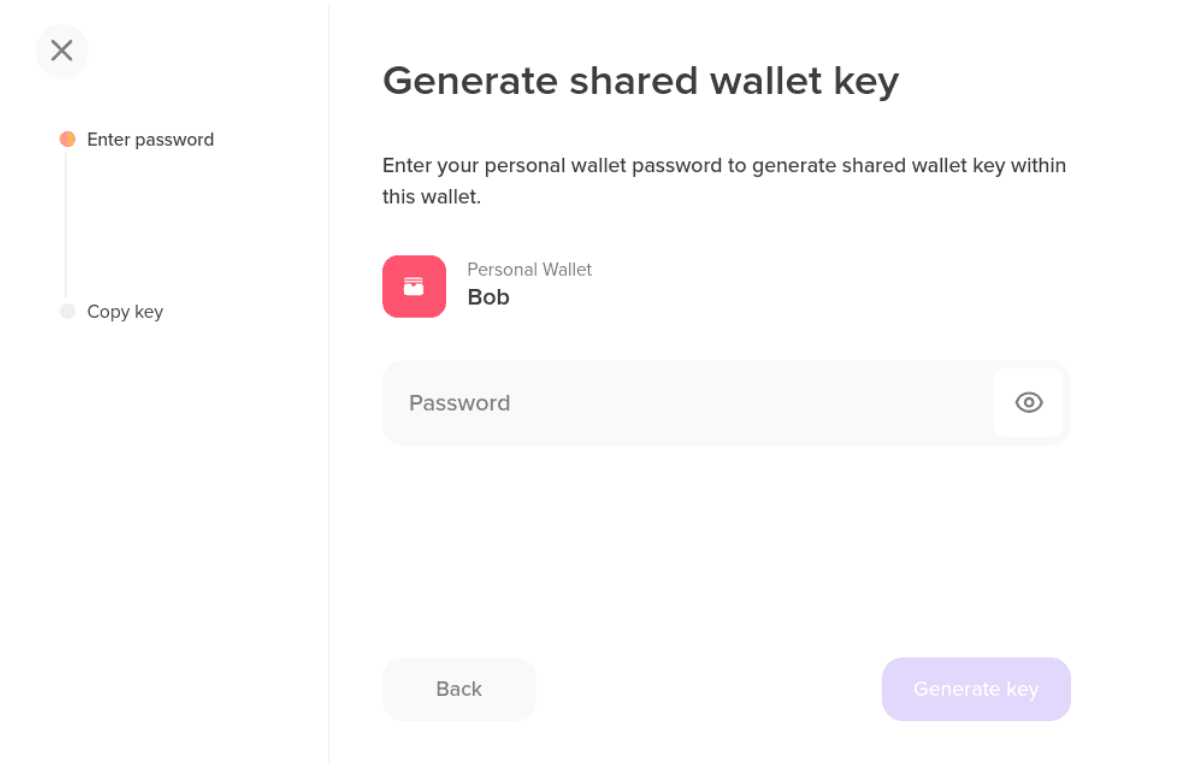Screen dimensions: 1188x780
Task: Click the Password placeholder text
Action: 459,403
